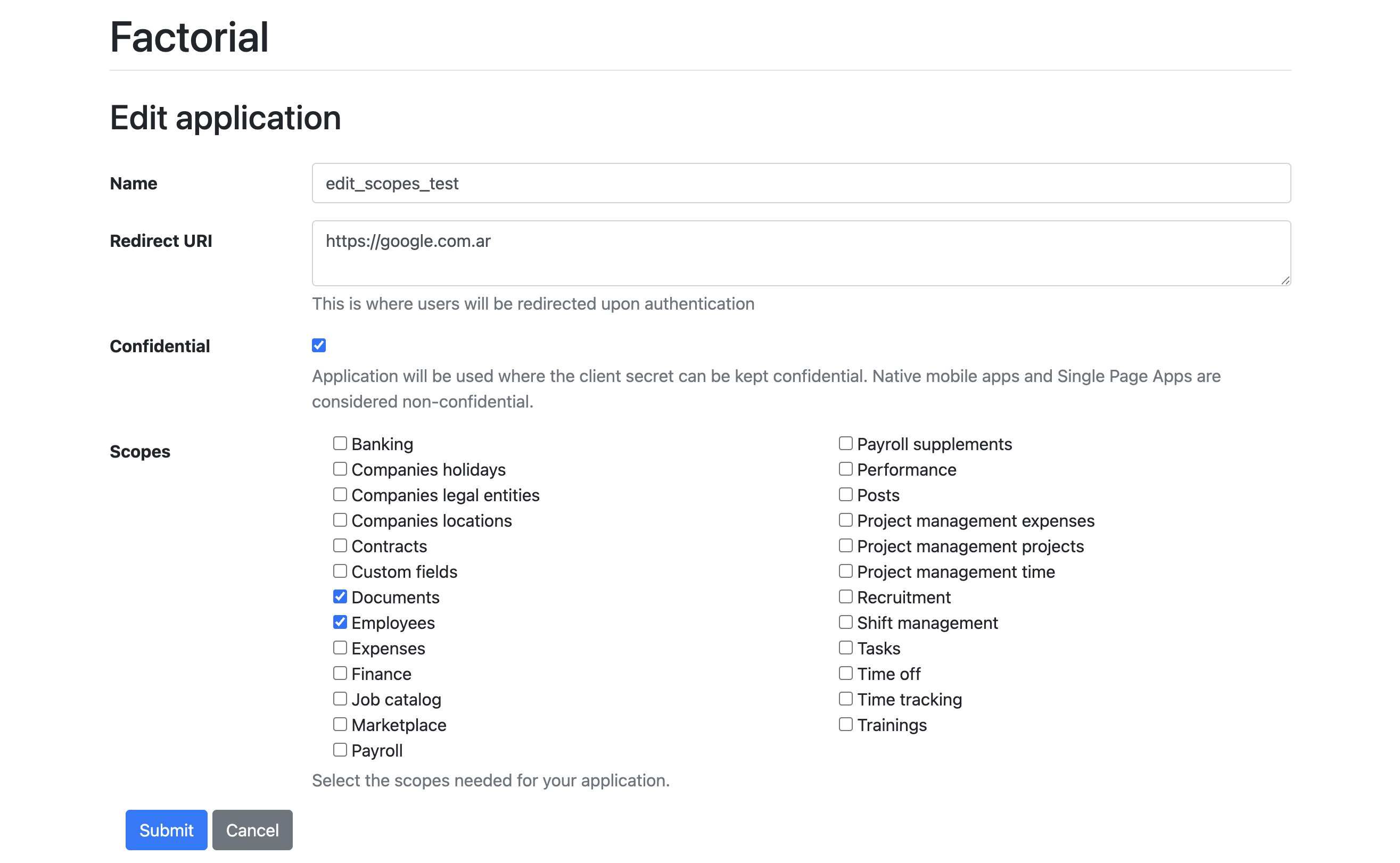Image resolution: width=1400 pixels, height=863 pixels.
Task: Click the Submit button
Action: click(166, 829)
